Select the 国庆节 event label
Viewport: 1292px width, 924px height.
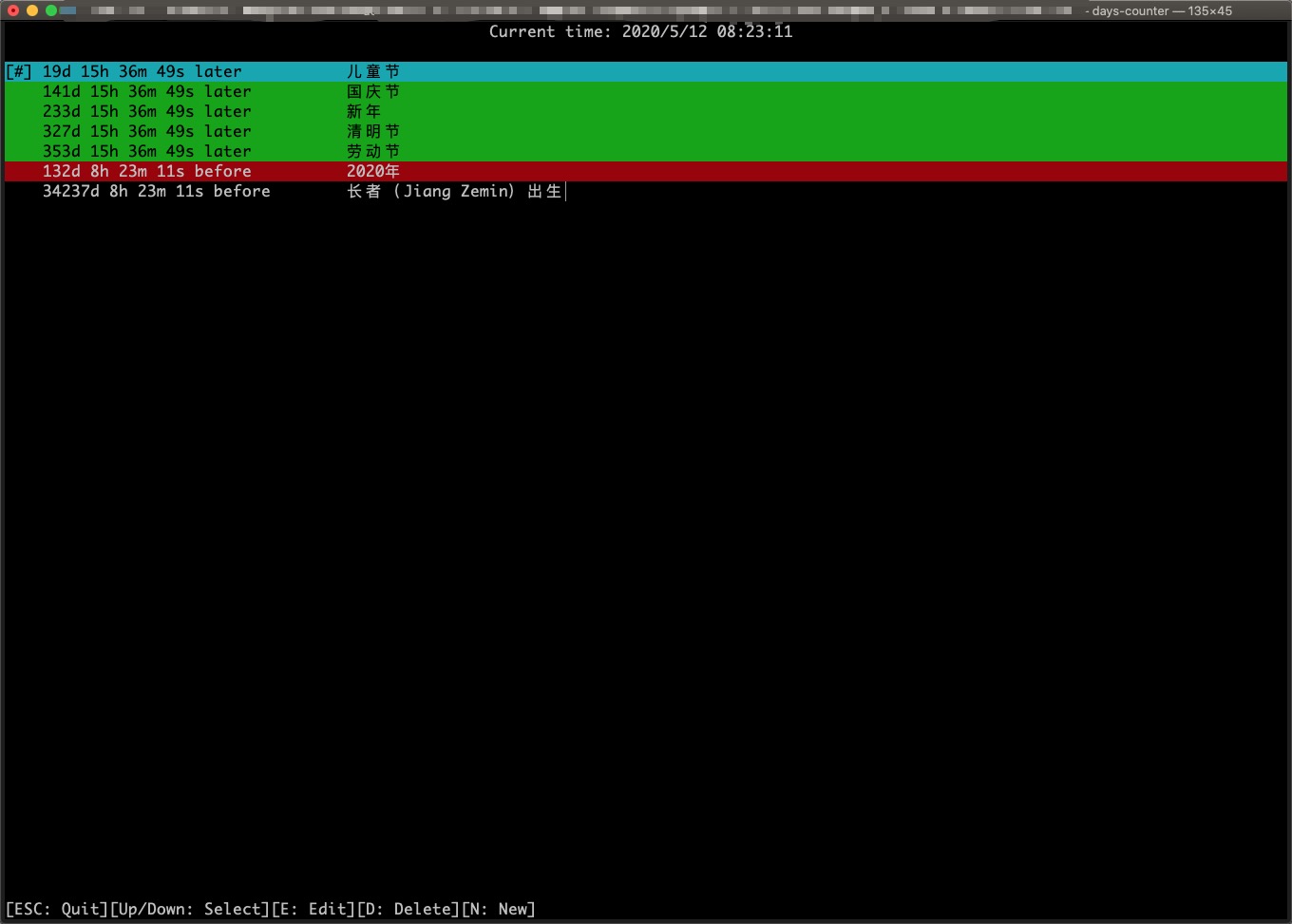(372, 92)
